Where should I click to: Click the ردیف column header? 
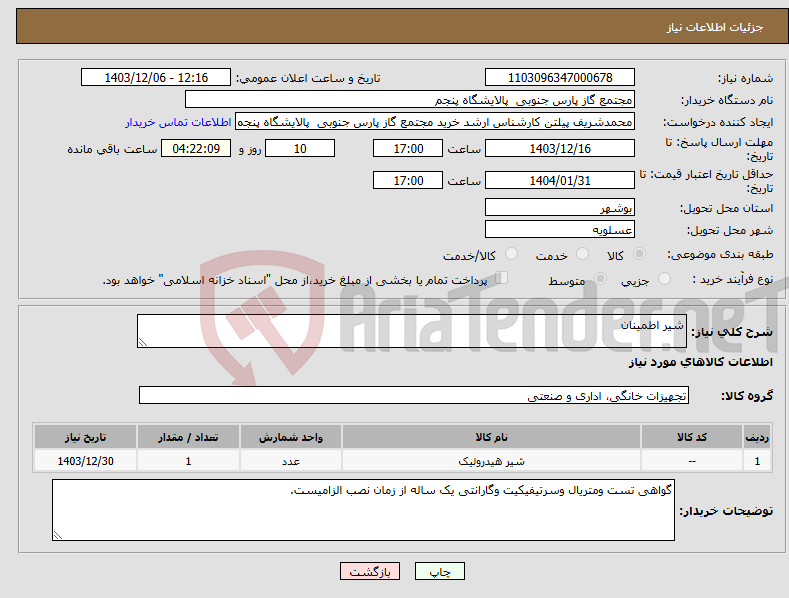coord(757,437)
